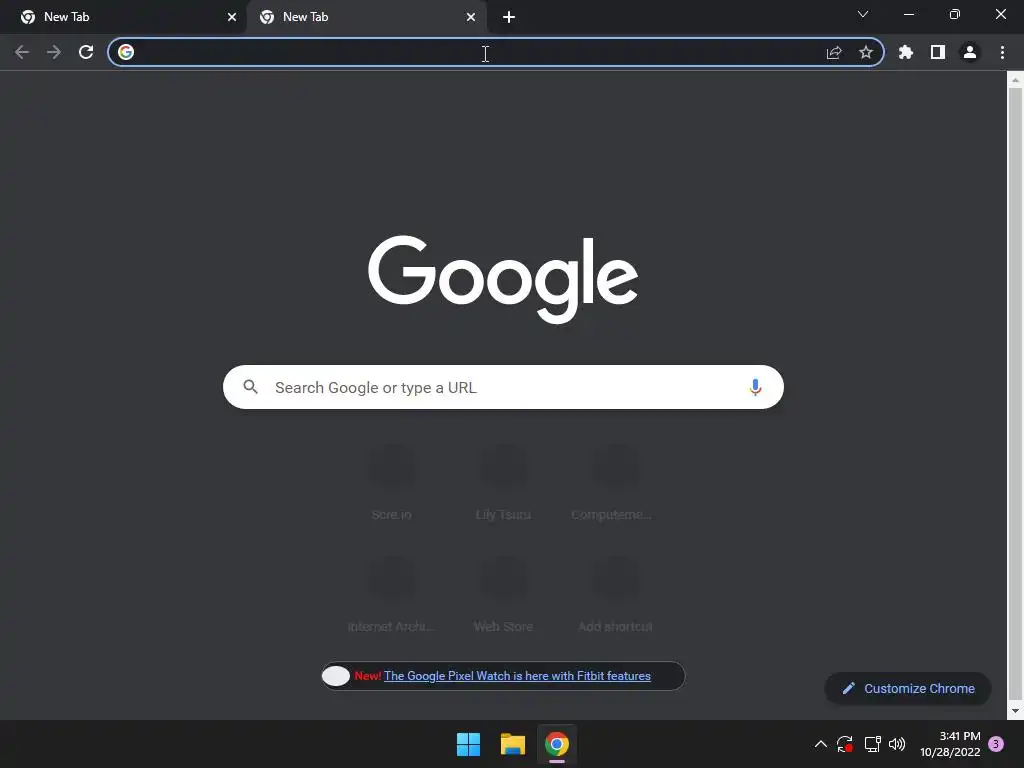
Task: Click the Google logo
Action: click(x=503, y=279)
